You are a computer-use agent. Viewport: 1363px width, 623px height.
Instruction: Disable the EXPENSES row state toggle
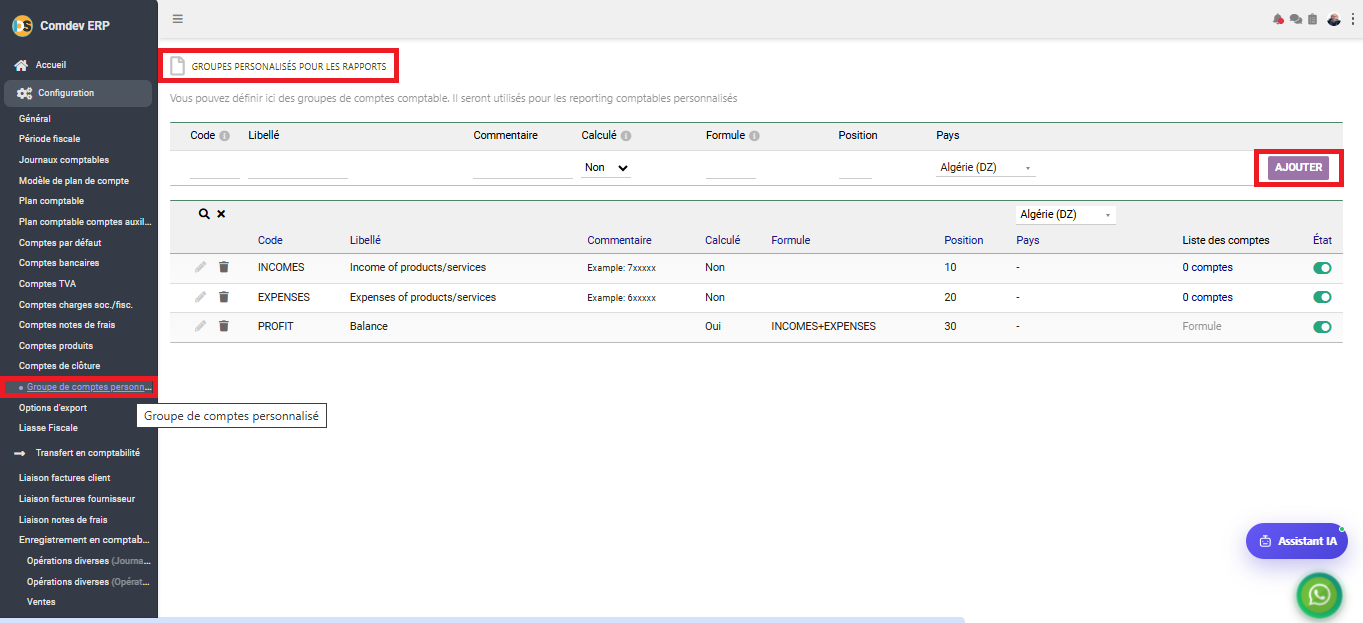(x=1322, y=297)
